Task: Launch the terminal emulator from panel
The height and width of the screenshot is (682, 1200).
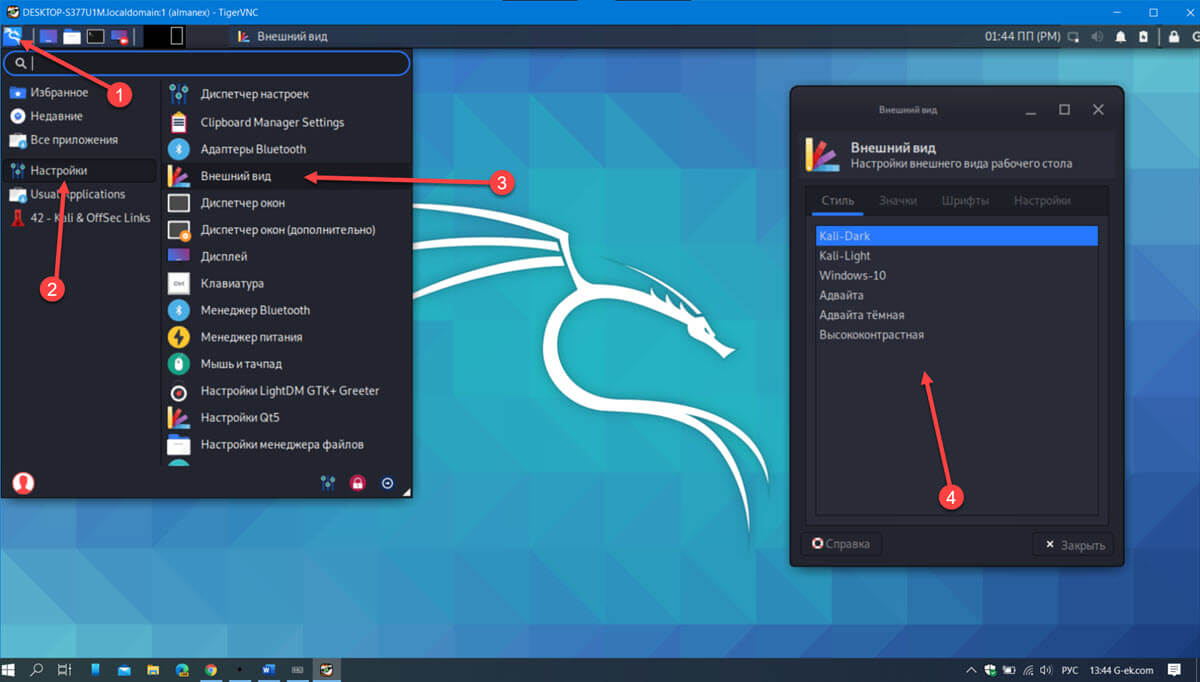Action: pyautogui.click(x=95, y=37)
